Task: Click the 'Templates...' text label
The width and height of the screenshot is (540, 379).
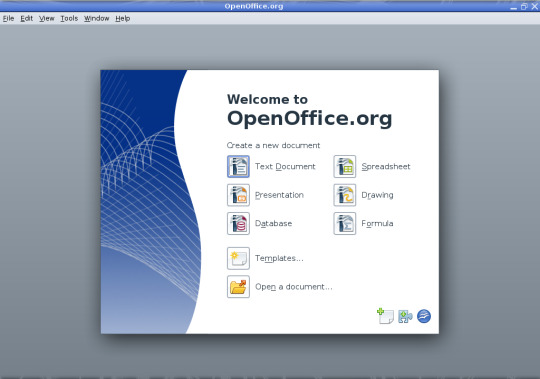Action: (x=279, y=259)
